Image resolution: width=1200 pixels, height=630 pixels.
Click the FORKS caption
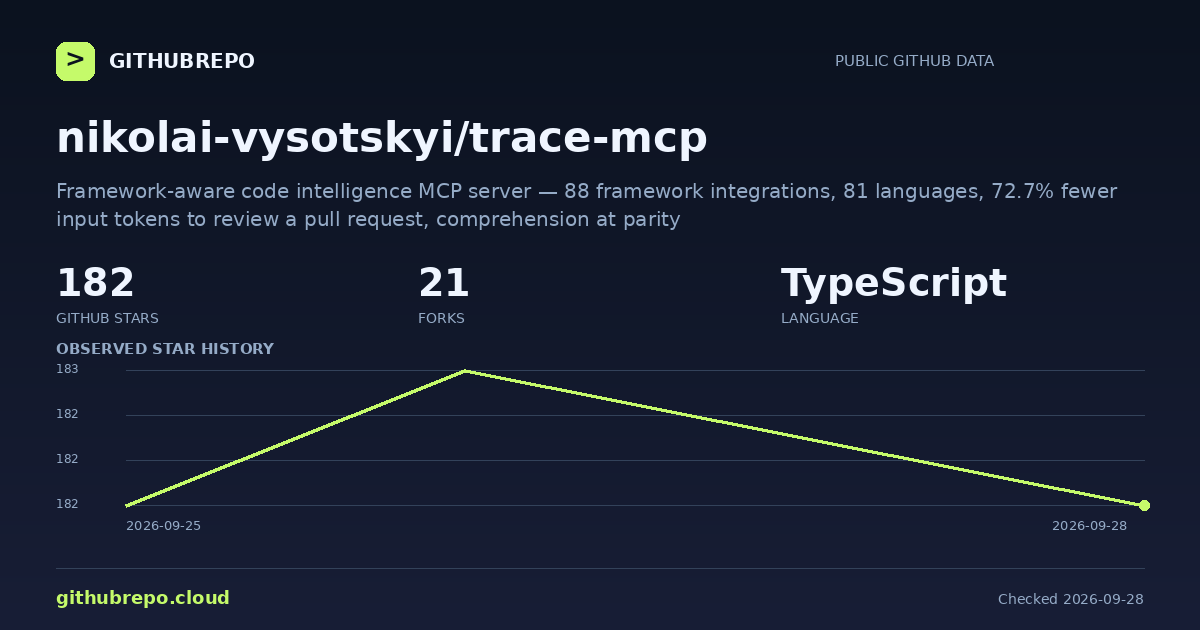coord(441,318)
